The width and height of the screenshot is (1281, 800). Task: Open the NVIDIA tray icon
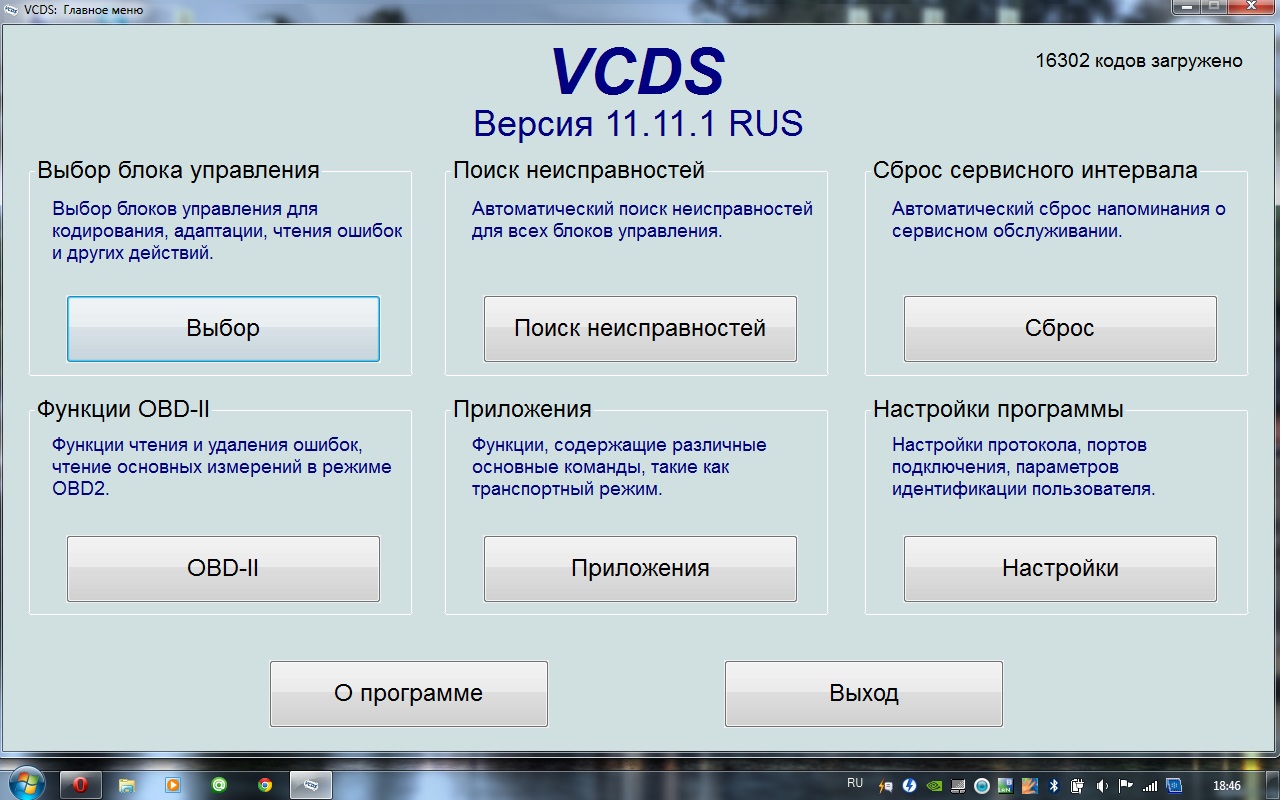[934, 786]
